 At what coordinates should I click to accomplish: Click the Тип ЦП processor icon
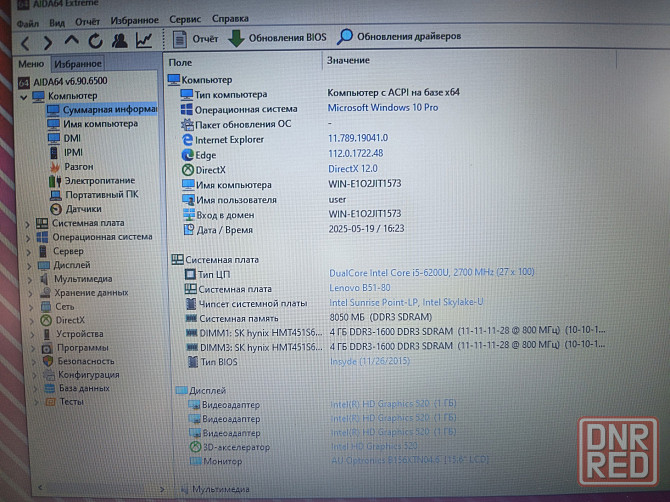[190, 274]
